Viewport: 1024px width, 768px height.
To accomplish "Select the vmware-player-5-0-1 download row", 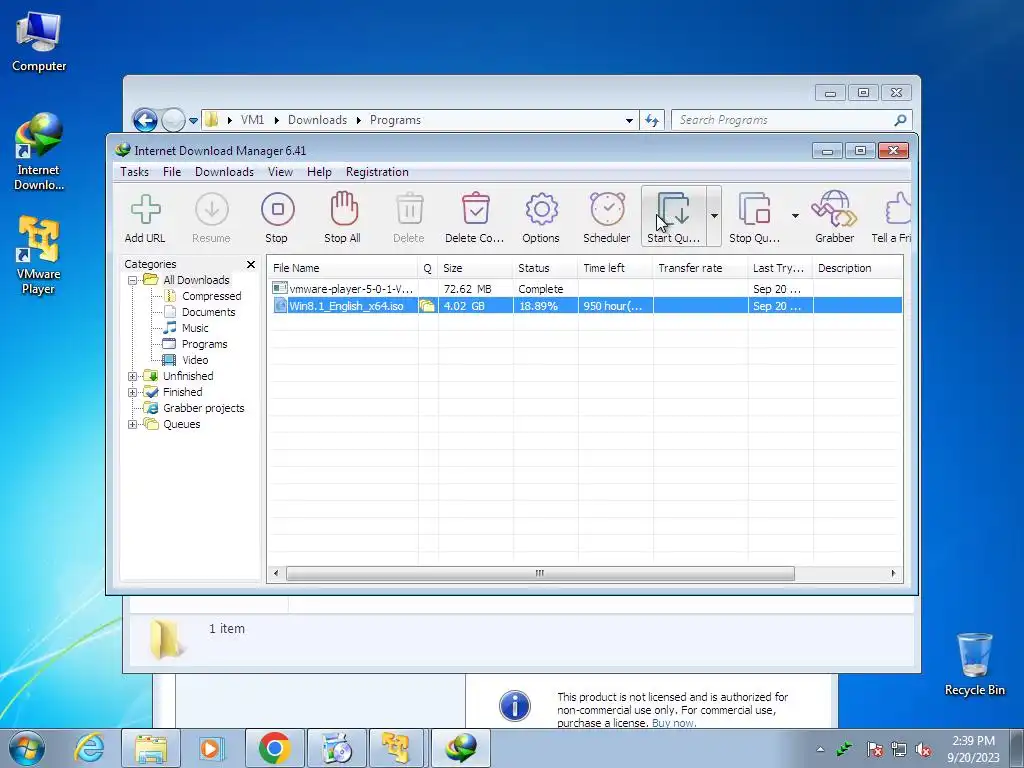I will point(586,289).
